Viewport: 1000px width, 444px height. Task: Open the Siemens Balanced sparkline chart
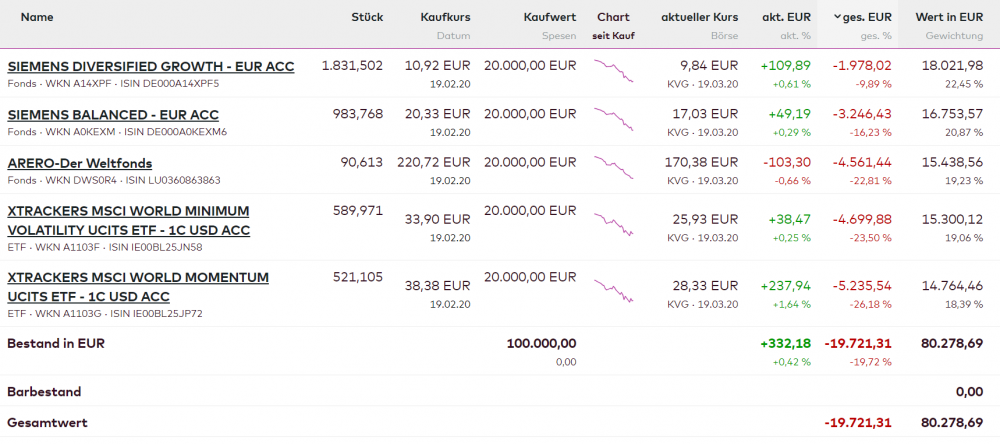(613, 120)
